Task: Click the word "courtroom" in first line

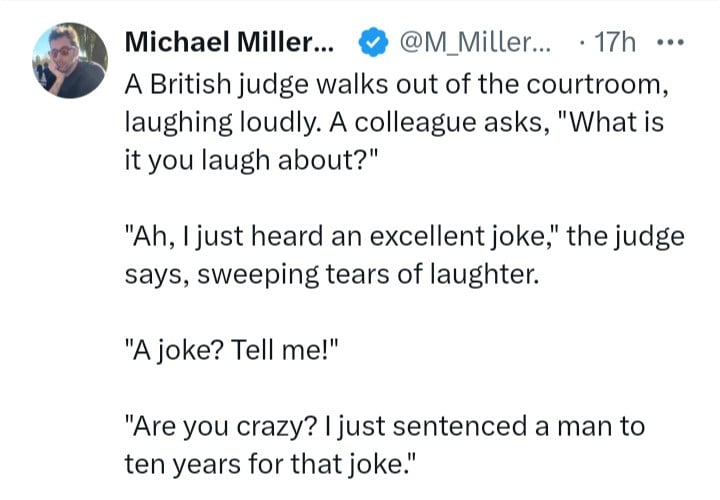Action: click(594, 84)
